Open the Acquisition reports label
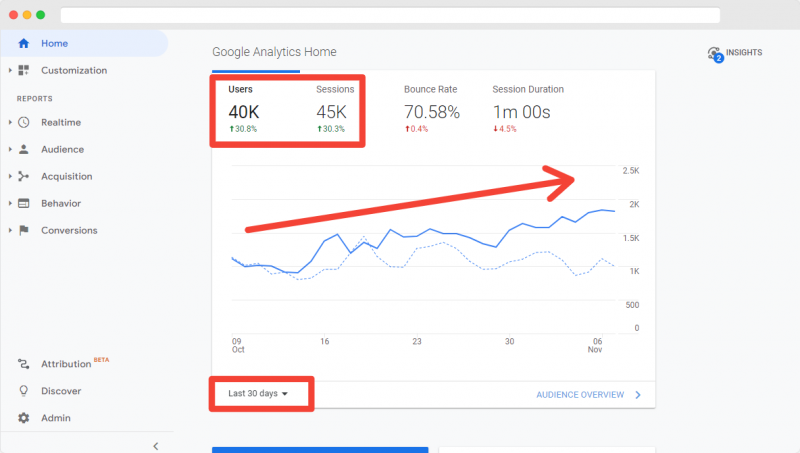Image resolution: width=800 pixels, height=453 pixels. click(66, 177)
